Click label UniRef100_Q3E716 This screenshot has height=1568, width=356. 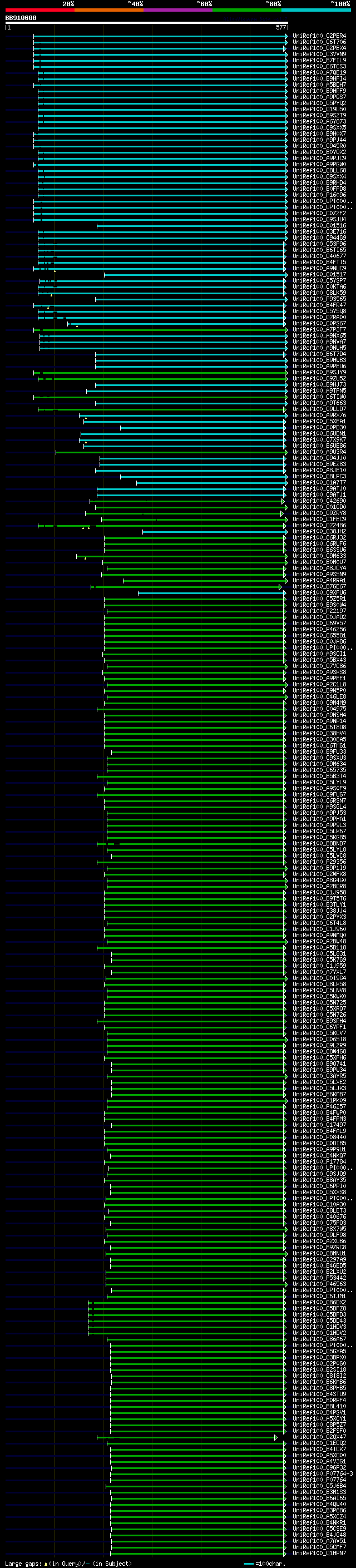[x=319, y=232]
